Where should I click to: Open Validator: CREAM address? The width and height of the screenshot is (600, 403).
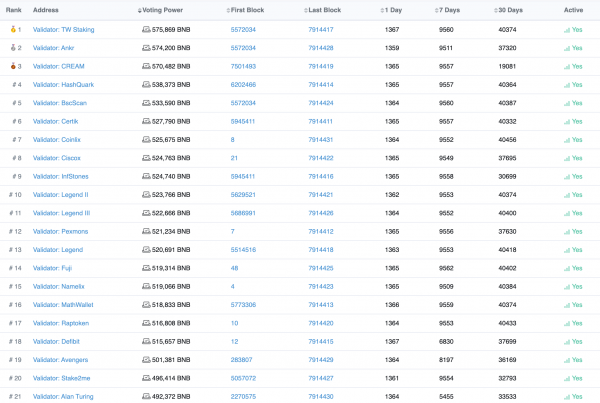pyautogui.click(x=59, y=66)
